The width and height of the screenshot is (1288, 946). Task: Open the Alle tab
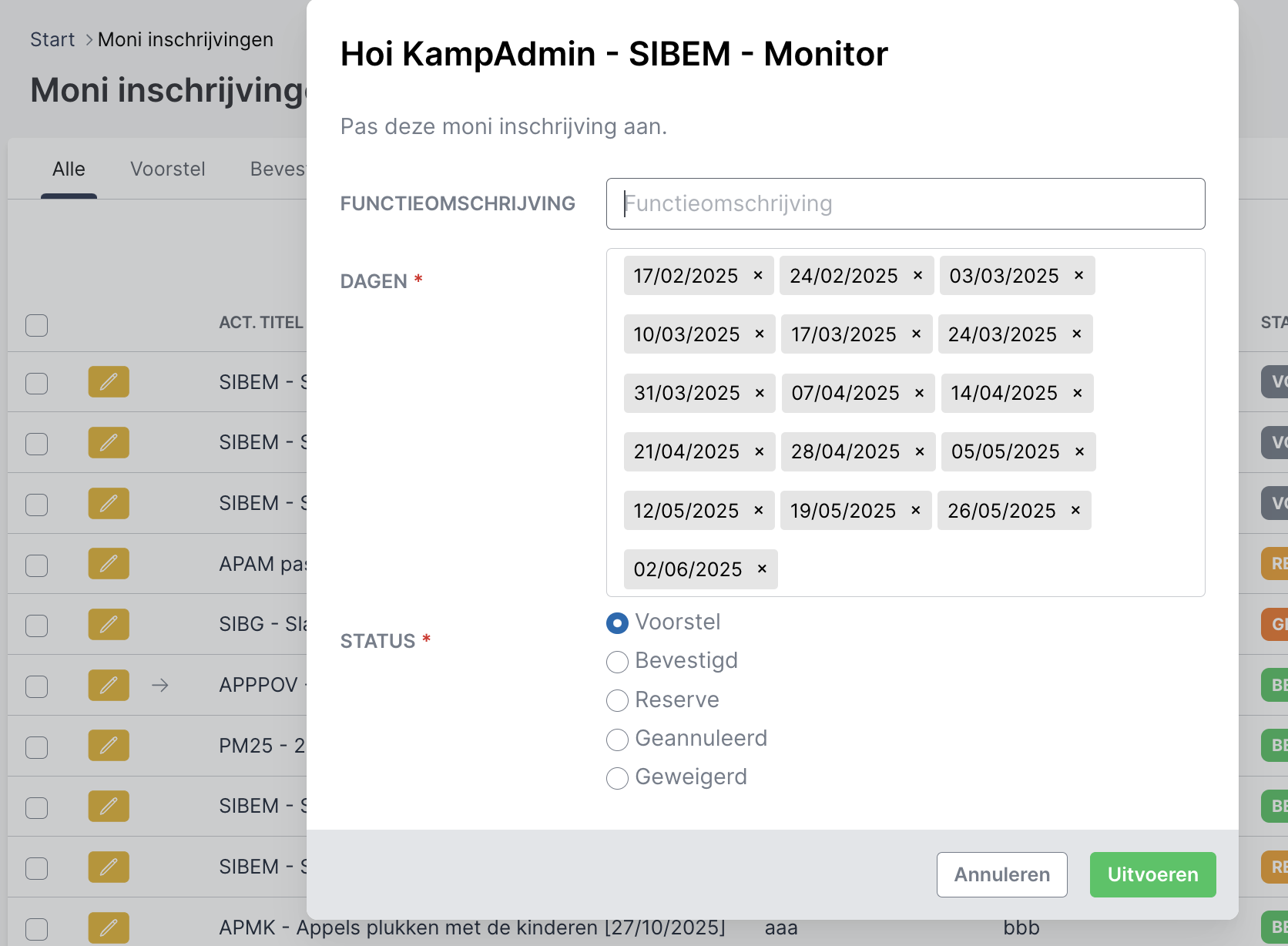click(x=69, y=169)
